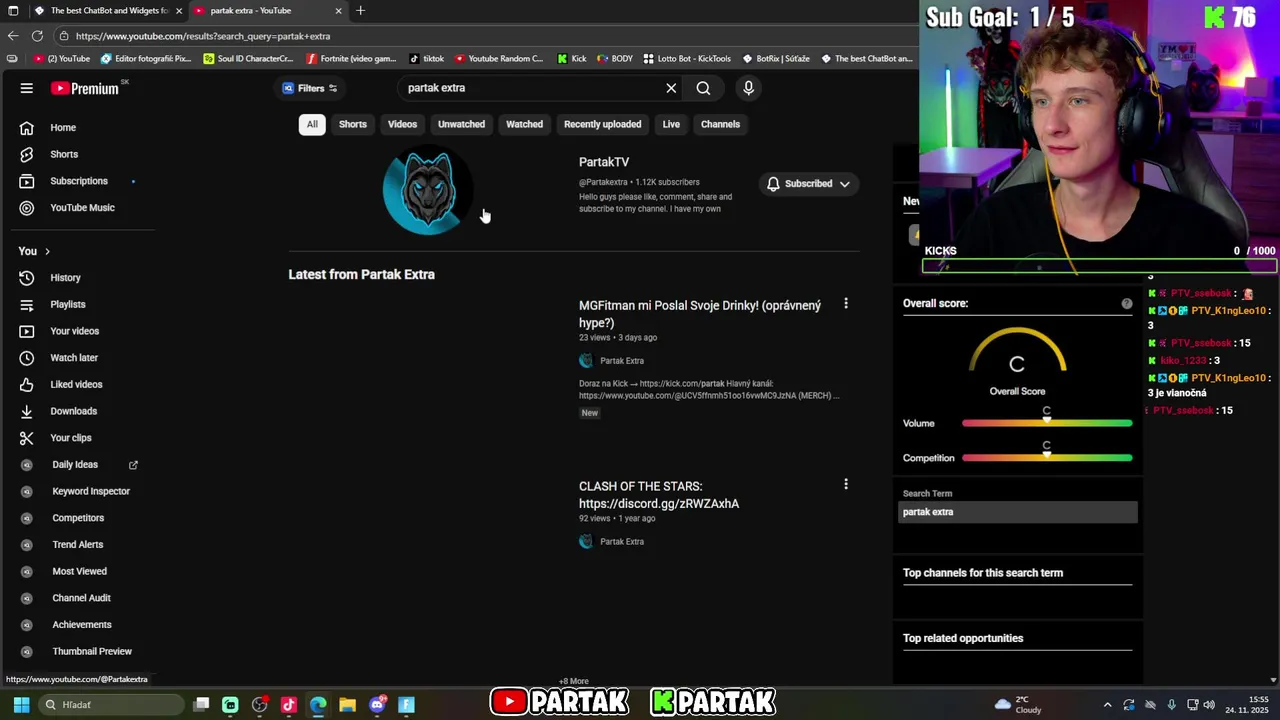Reload the page
1280x720 pixels.
pos(37,36)
